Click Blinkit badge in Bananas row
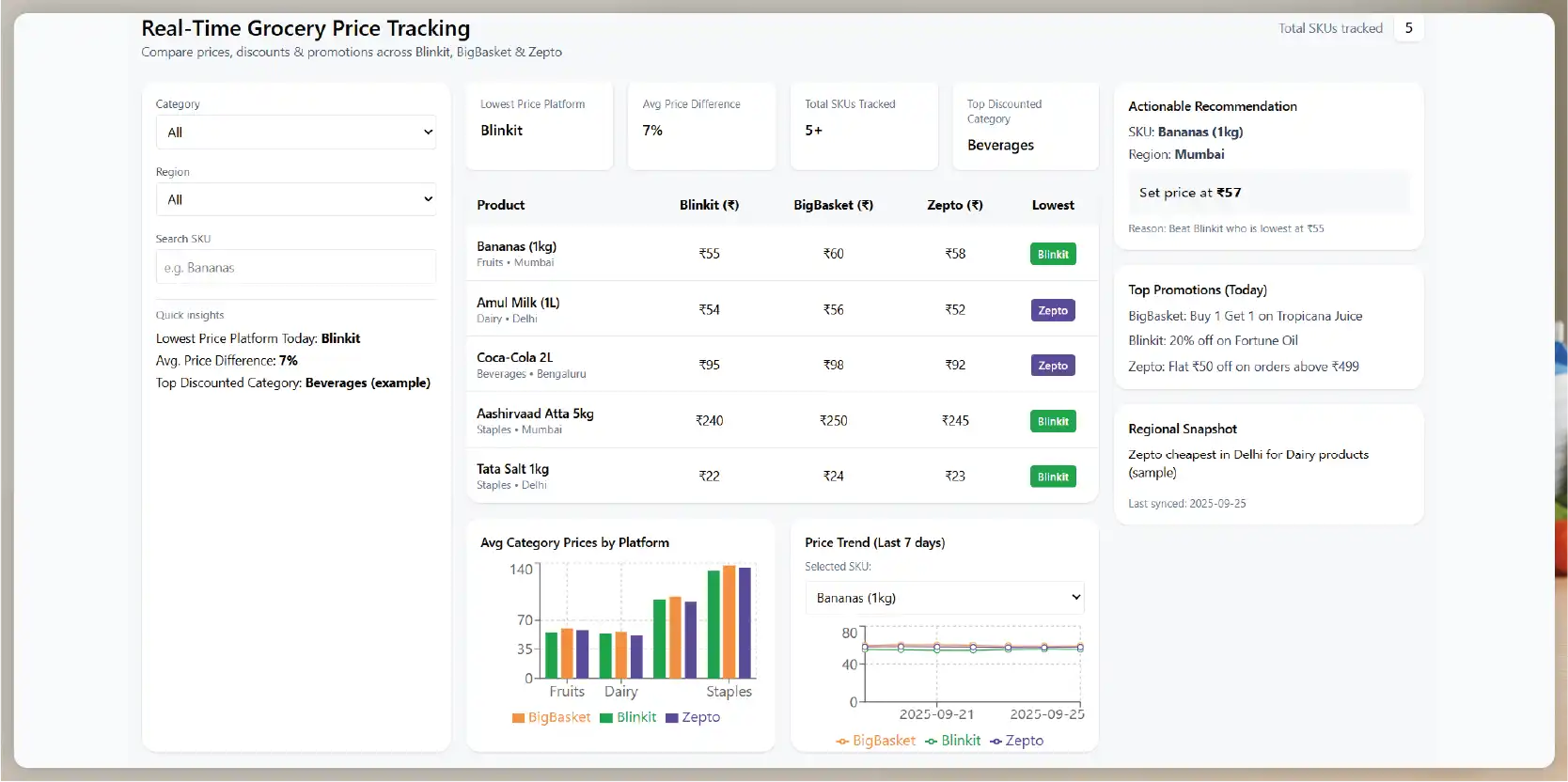This screenshot has width=1568, height=782. coord(1053,255)
